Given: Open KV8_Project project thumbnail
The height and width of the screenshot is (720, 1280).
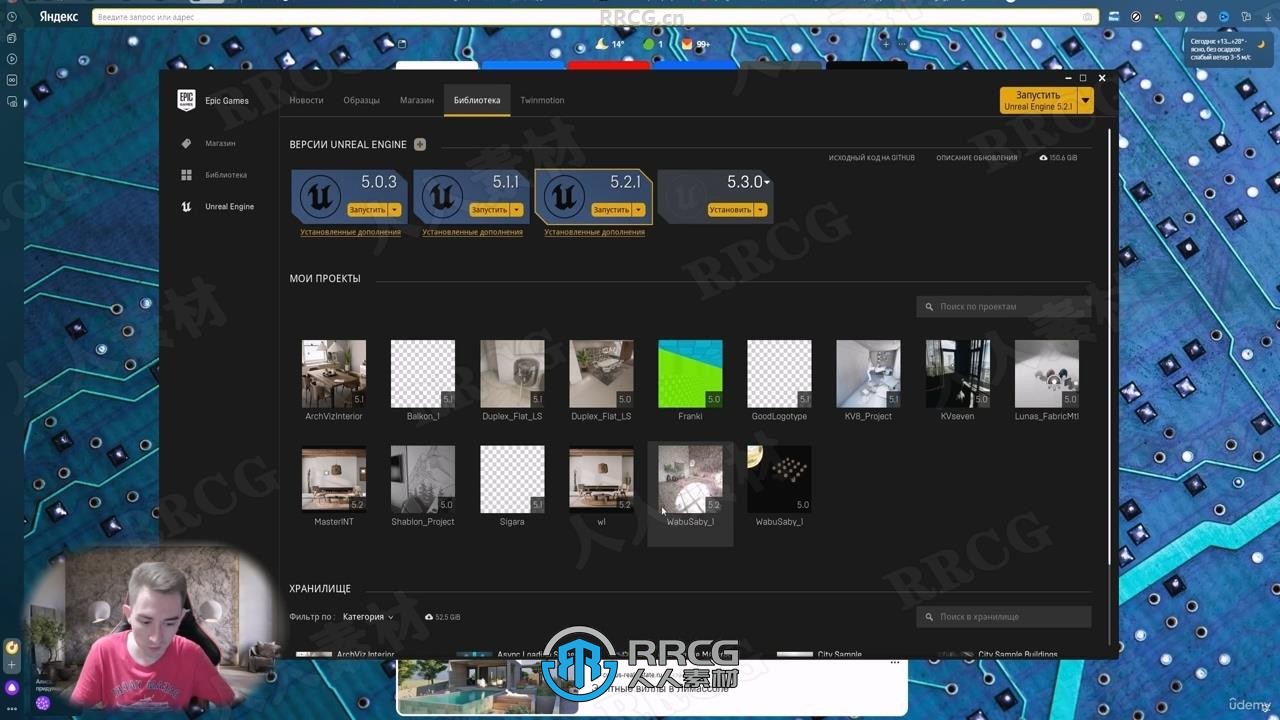Looking at the screenshot, I should [868, 373].
